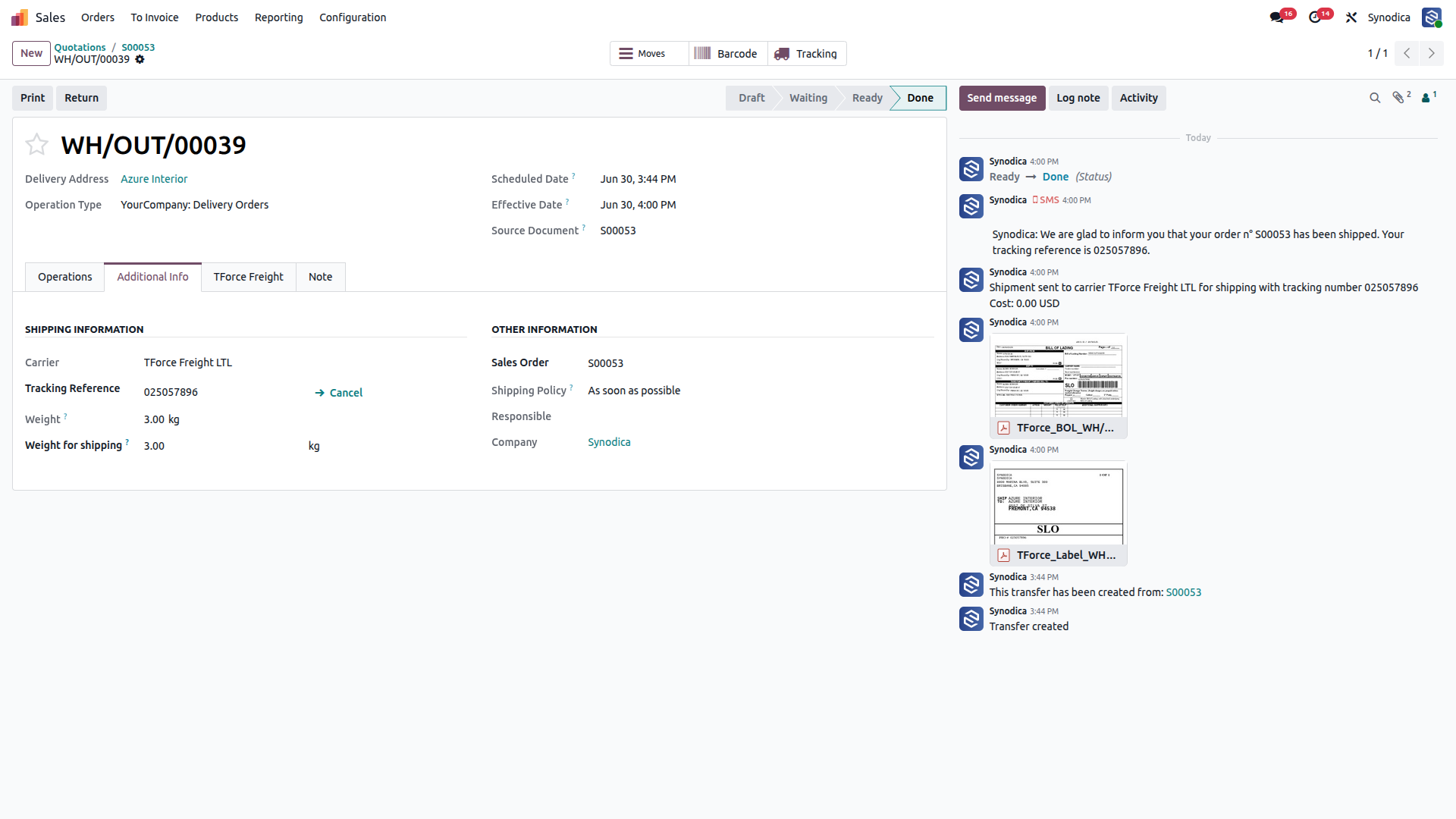Open the To Invoice menu

tap(155, 17)
